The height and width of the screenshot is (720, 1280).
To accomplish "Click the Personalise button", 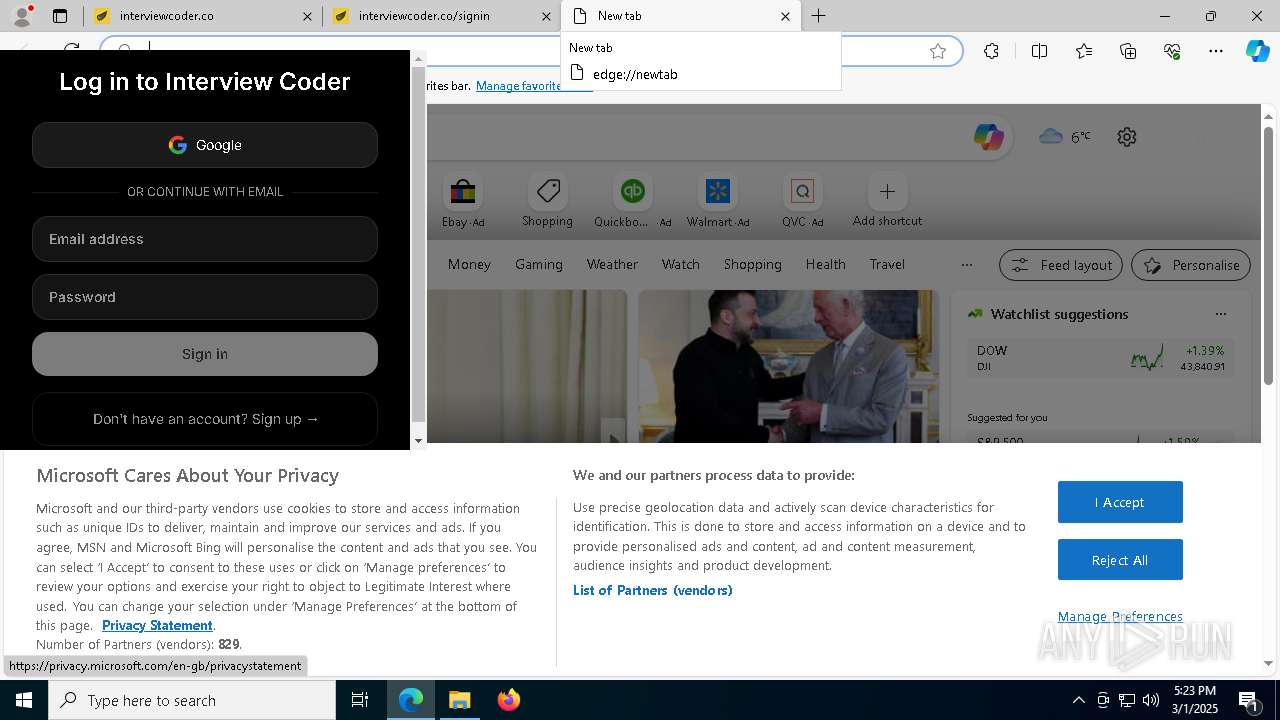I will pyautogui.click(x=1191, y=265).
